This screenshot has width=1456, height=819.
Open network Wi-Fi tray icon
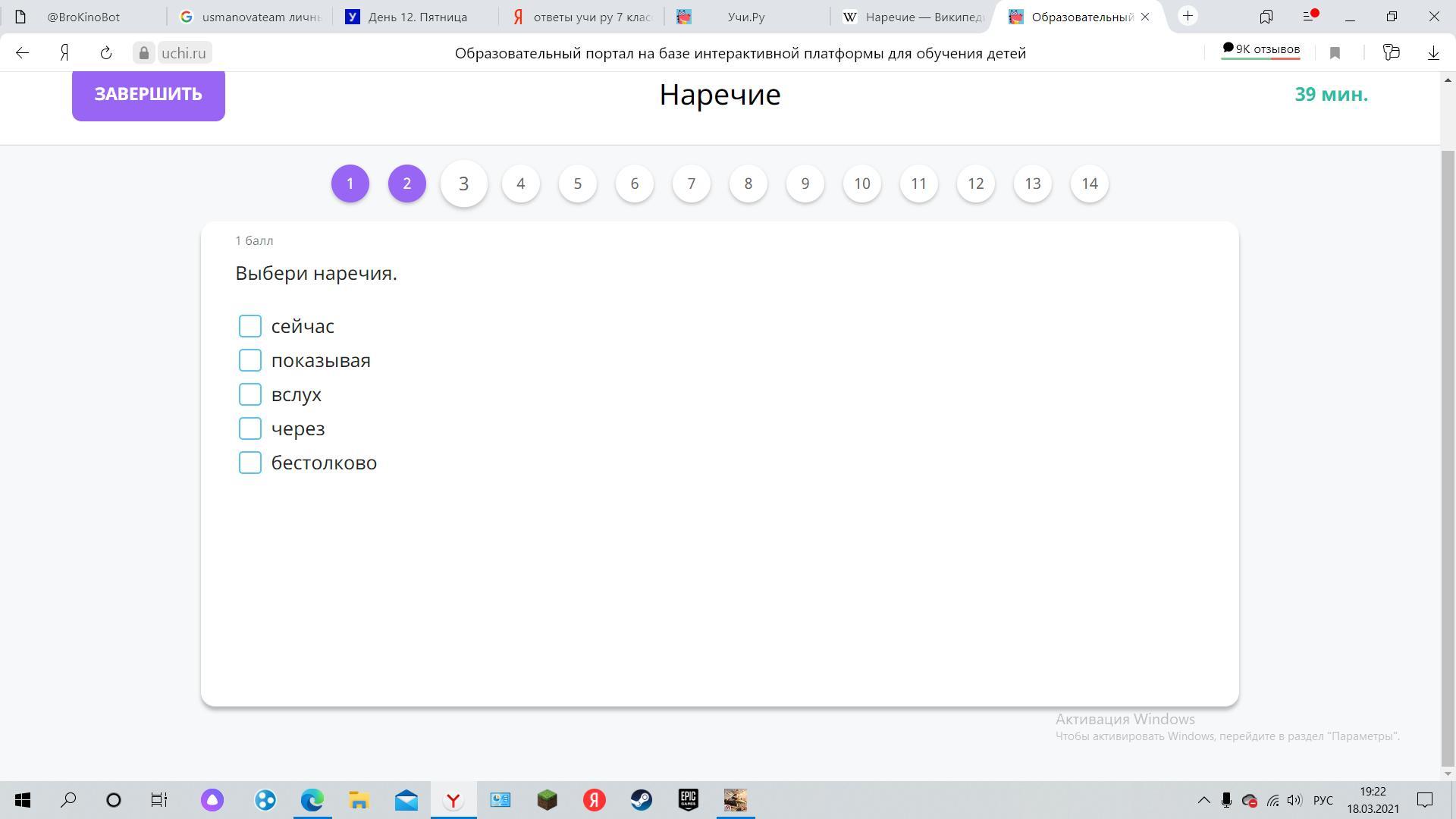(1273, 800)
